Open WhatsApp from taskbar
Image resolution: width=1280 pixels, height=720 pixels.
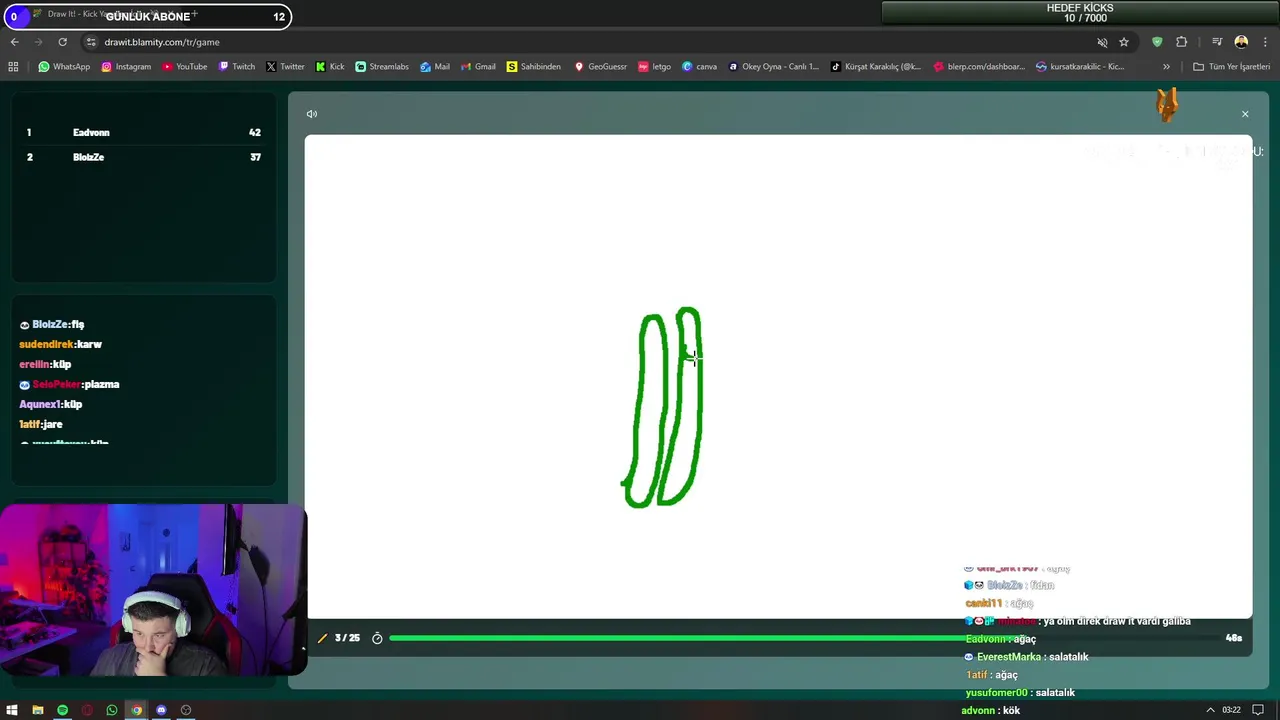click(x=111, y=710)
